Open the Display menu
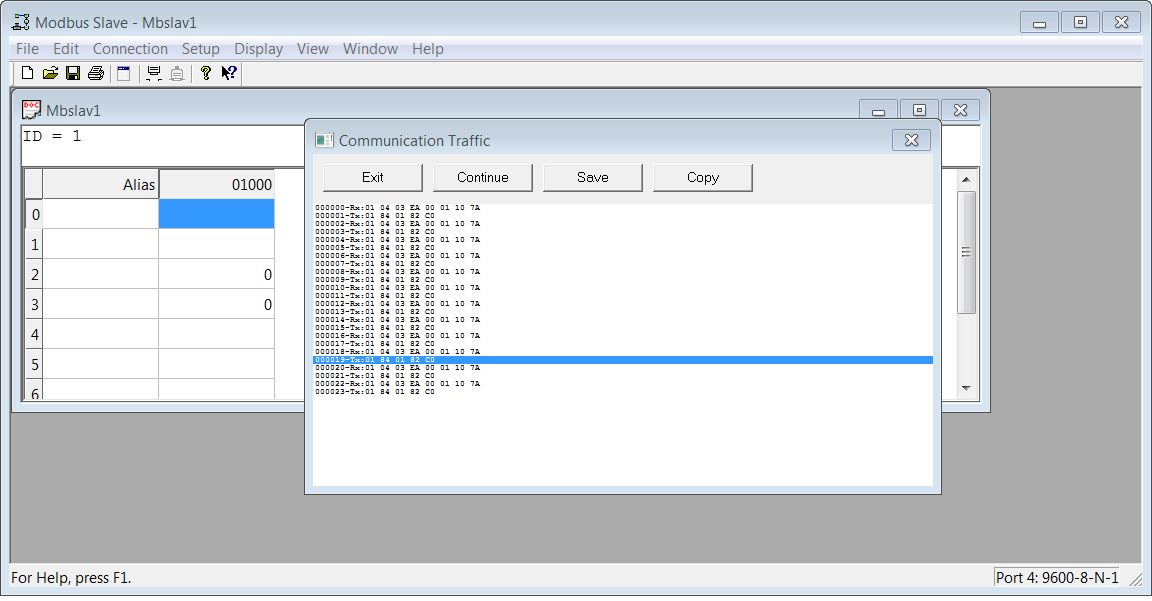Screen dimensions: 1152x601 (259, 48)
